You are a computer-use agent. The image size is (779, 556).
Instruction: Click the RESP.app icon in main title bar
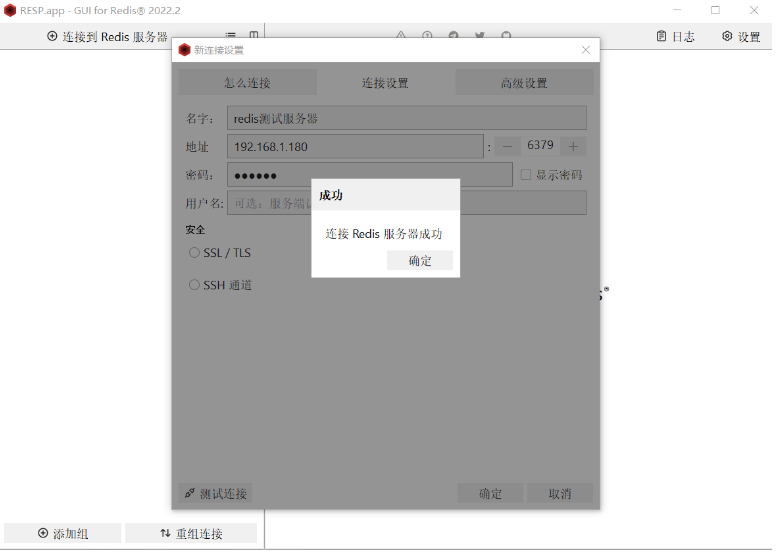point(10,10)
